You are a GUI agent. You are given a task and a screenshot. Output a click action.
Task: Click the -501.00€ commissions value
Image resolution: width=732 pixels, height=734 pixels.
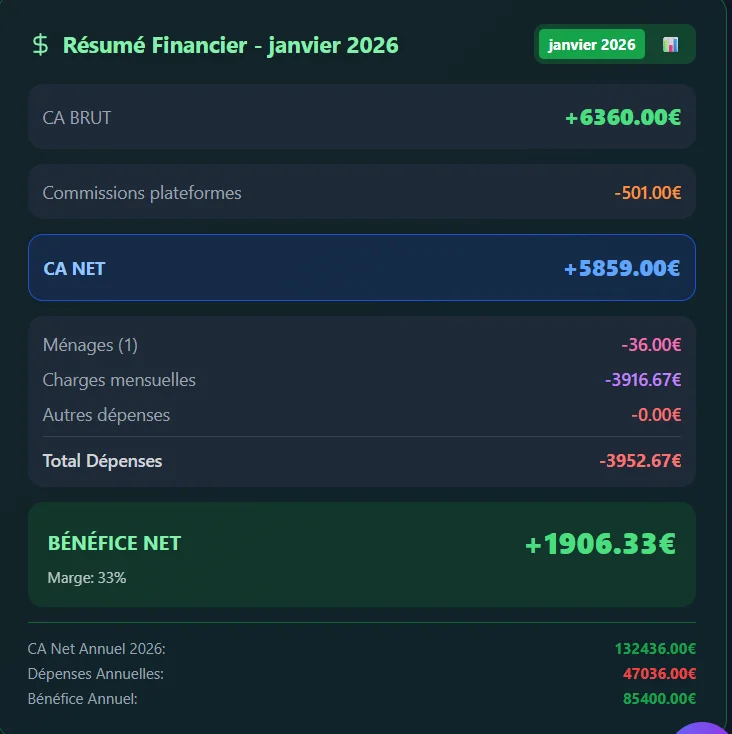pos(648,192)
